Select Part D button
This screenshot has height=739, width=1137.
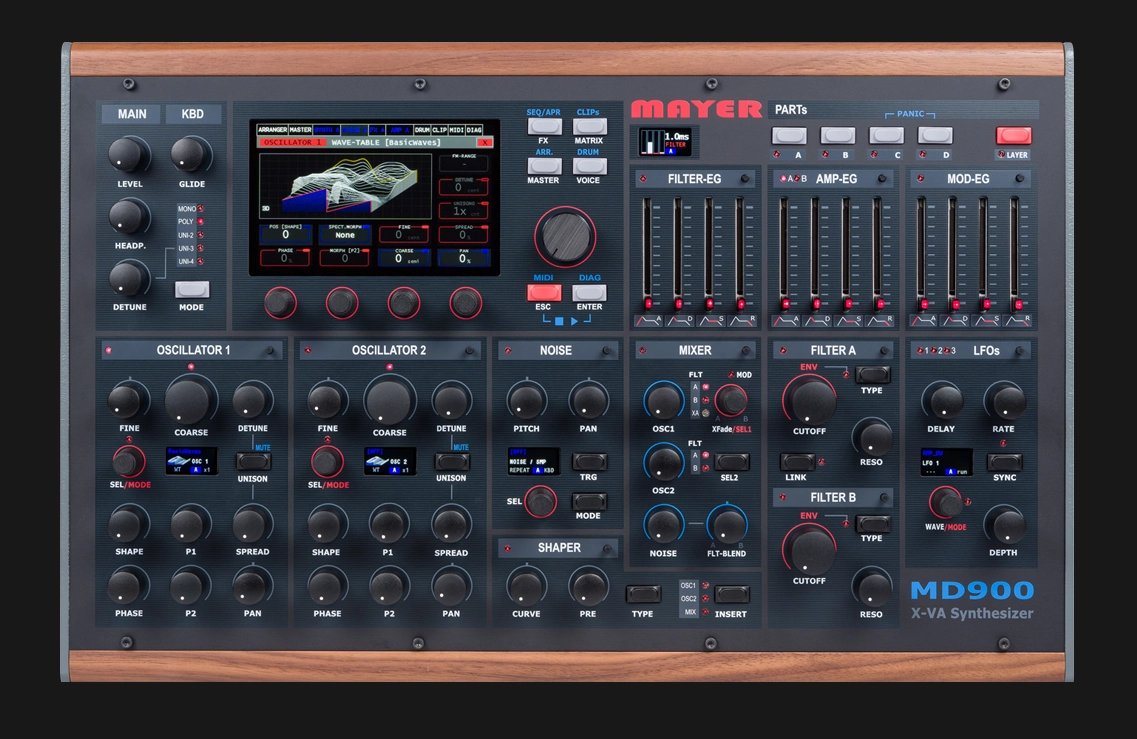pos(935,136)
